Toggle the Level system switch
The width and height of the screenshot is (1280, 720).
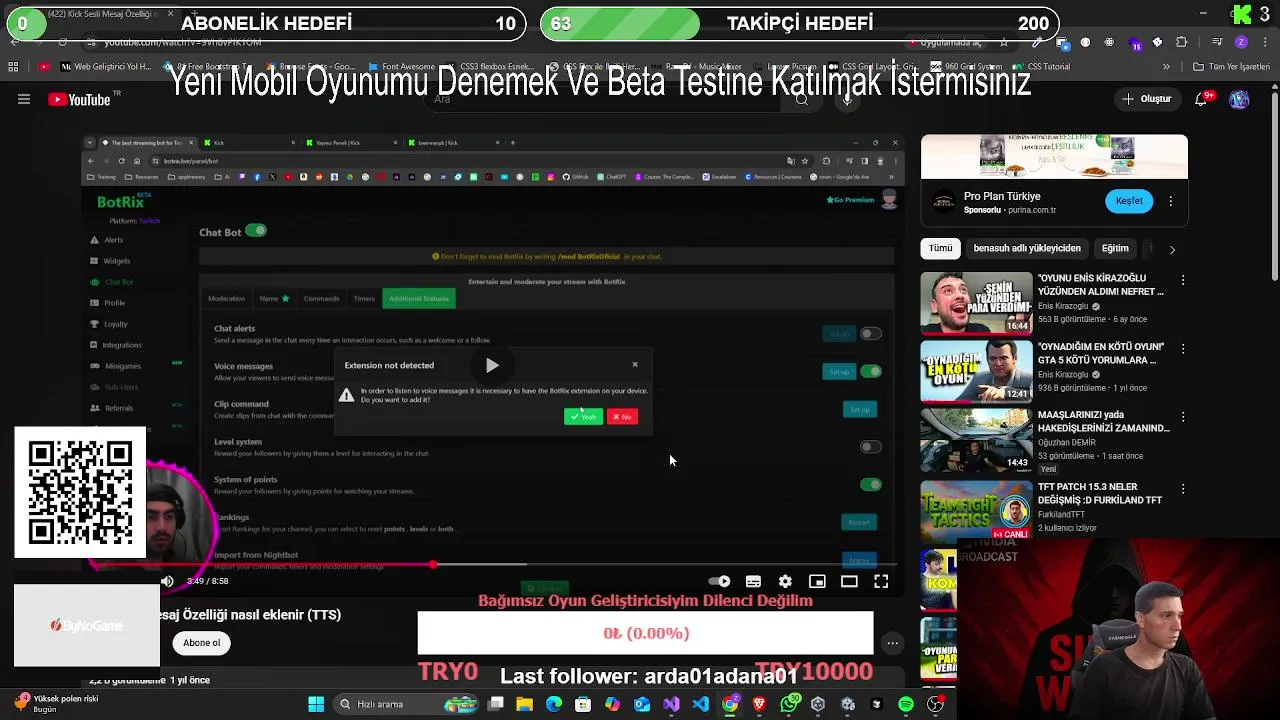coord(871,447)
